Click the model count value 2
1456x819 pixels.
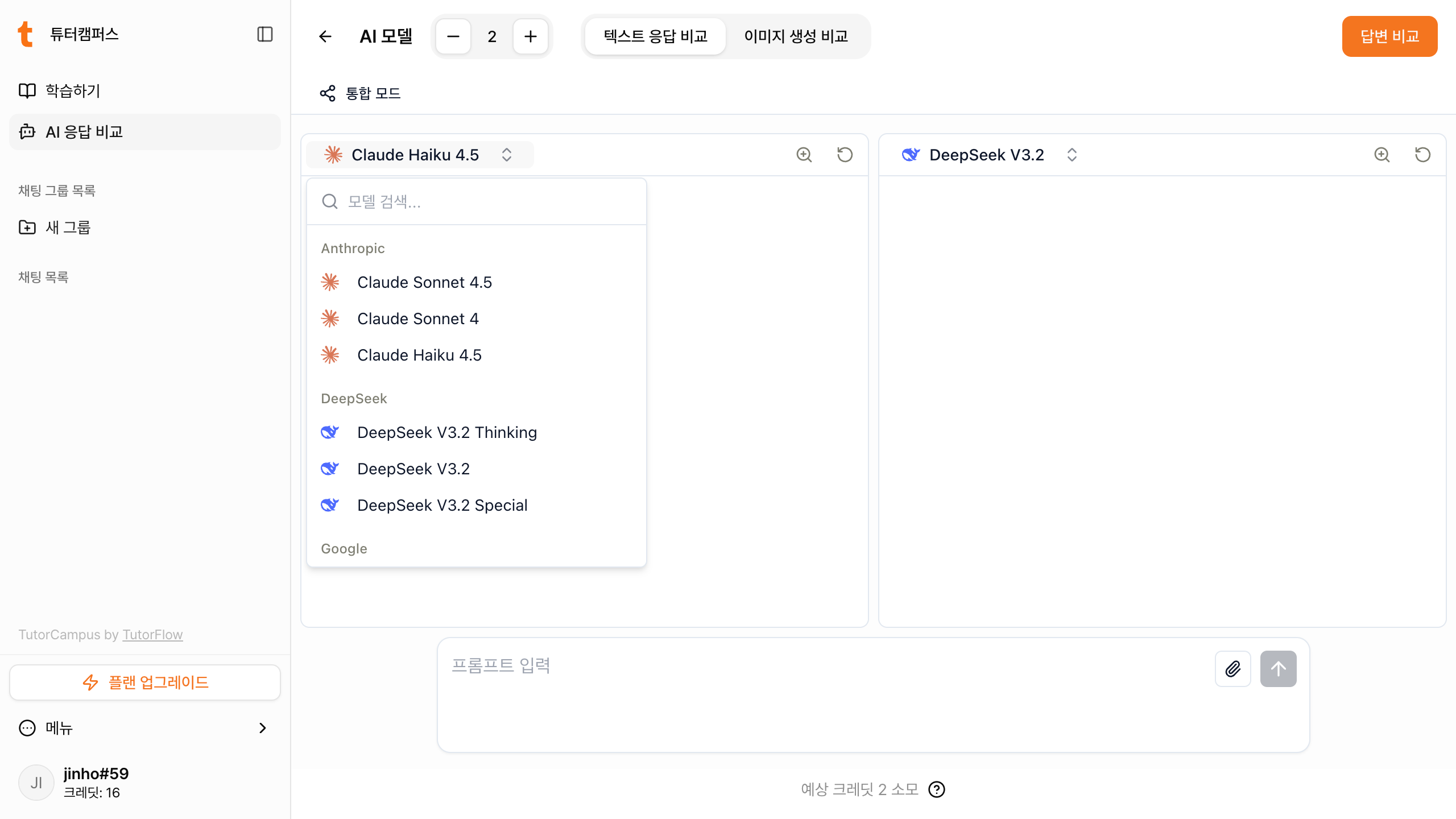click(x=492, y=36)
